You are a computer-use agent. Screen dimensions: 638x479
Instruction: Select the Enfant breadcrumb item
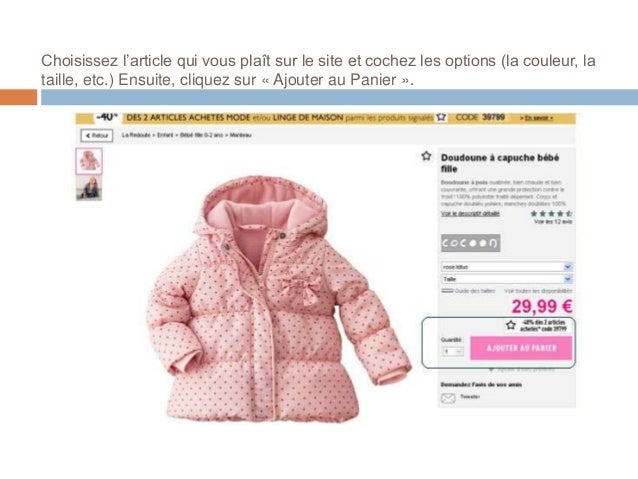(165, 135)
